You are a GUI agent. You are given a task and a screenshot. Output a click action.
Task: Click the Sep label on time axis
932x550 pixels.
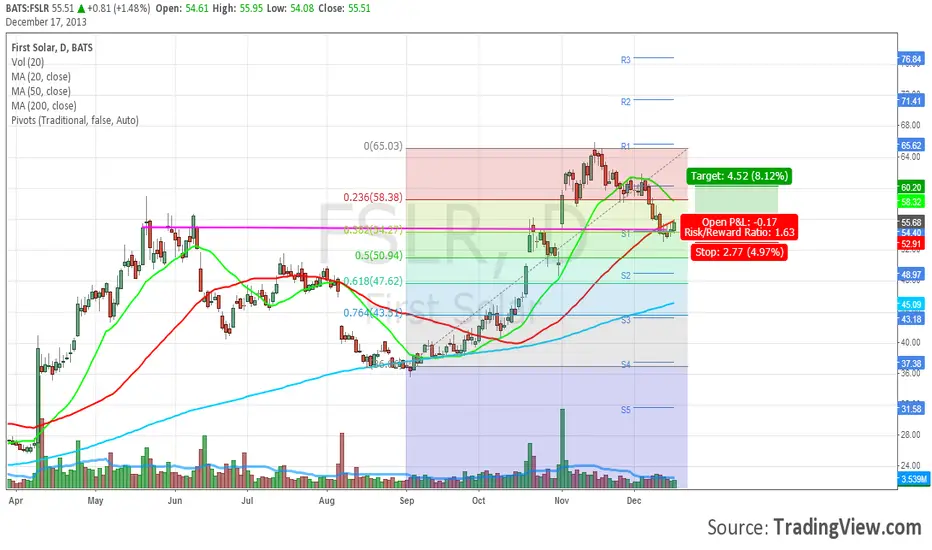coord(407,501)
